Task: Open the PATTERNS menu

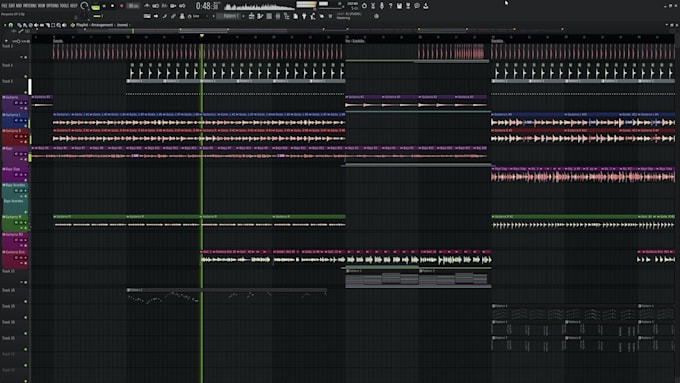Action: coord(29,6)
